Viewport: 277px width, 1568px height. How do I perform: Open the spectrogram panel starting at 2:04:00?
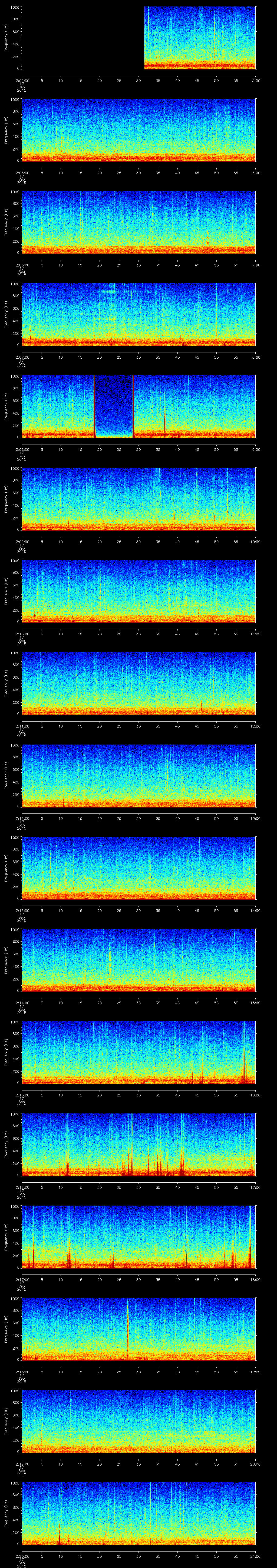[139, 38]
